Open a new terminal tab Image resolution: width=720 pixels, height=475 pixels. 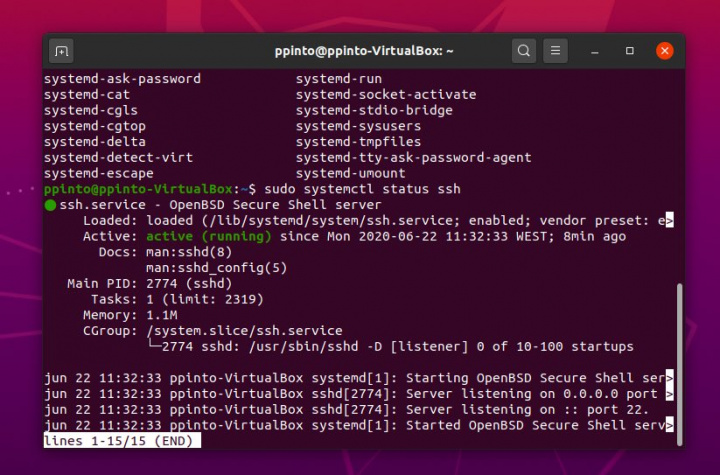click(x=62, y=50)
